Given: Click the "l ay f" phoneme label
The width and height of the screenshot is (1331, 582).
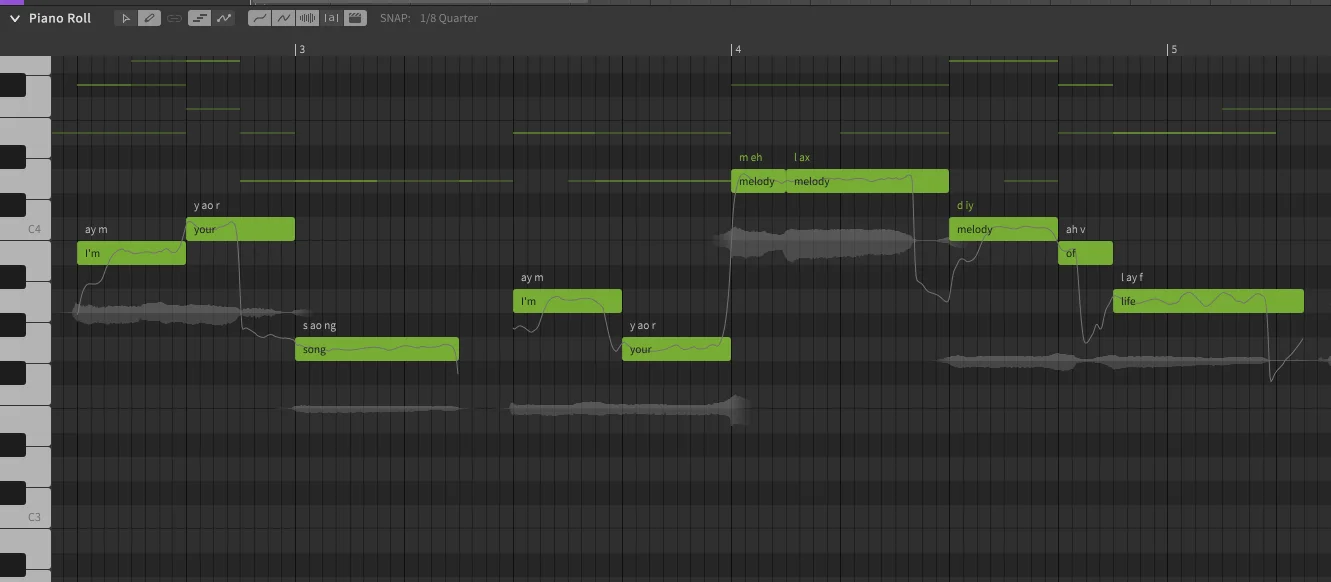Looking at the screenshot, I should tap(1131, 278).
